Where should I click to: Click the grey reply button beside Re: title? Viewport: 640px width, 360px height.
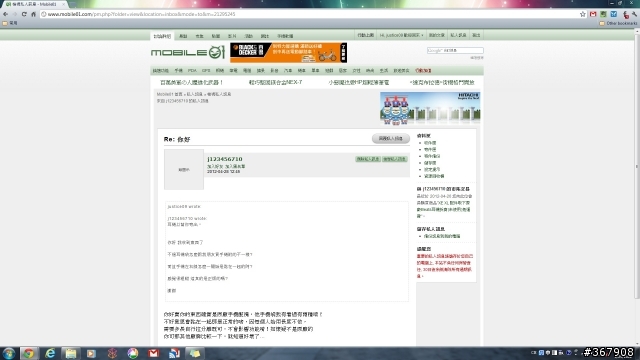(x=391, y=138)
